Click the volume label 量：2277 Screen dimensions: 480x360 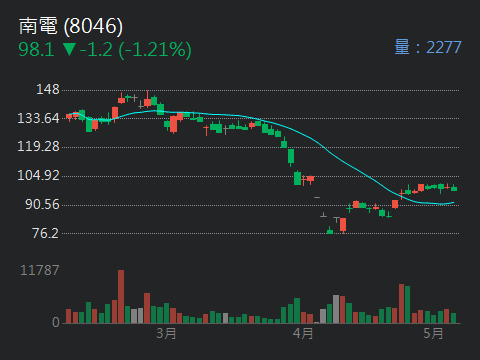click(x=428, y=47)
